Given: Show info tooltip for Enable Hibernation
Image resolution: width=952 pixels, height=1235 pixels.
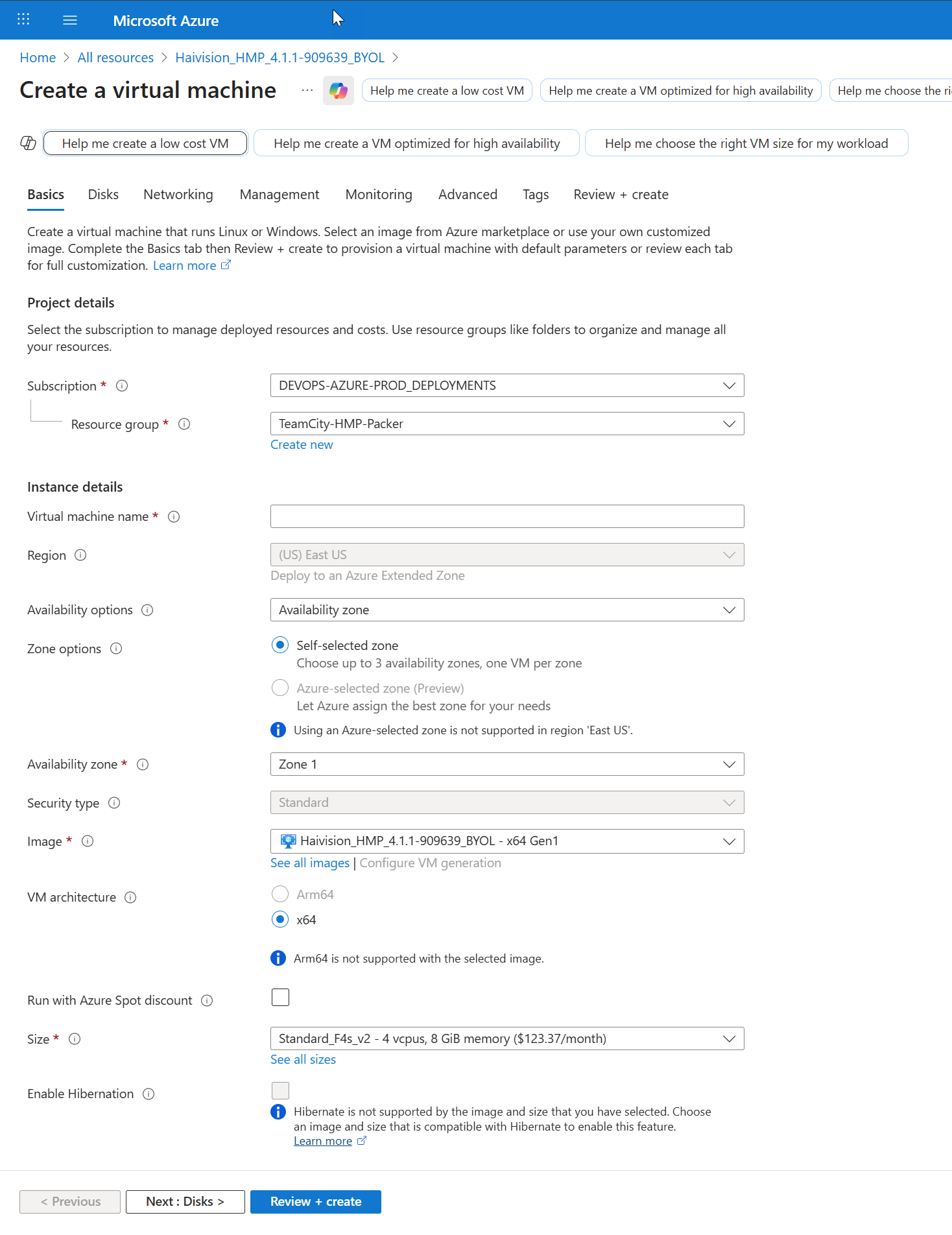Looking at the screenshot, I should click(x=149, y=1094).
